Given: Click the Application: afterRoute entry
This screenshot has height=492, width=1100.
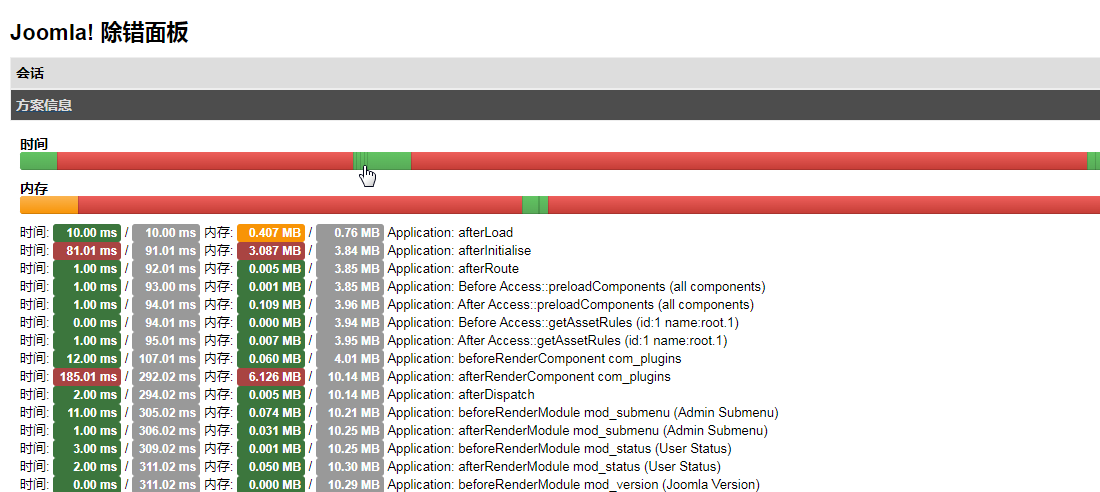Looking at the screenshot, I should point(453,269).
